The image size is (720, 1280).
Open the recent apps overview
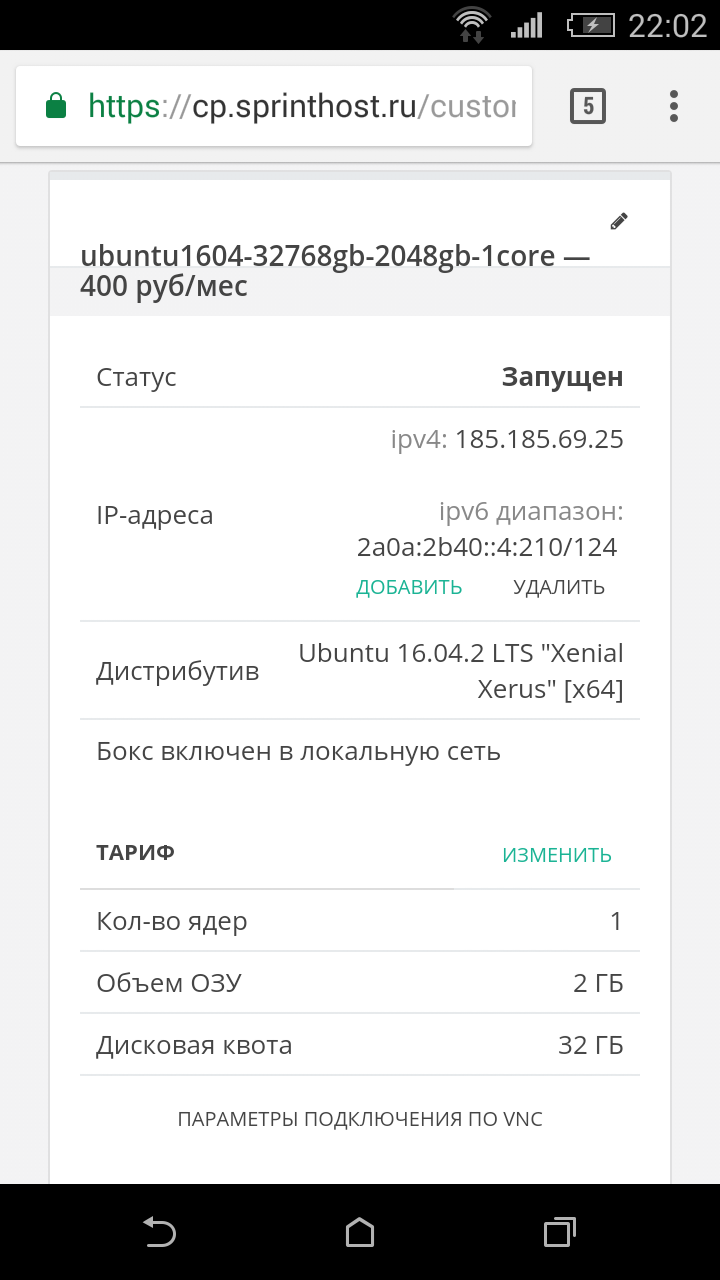coord(559,1232)
